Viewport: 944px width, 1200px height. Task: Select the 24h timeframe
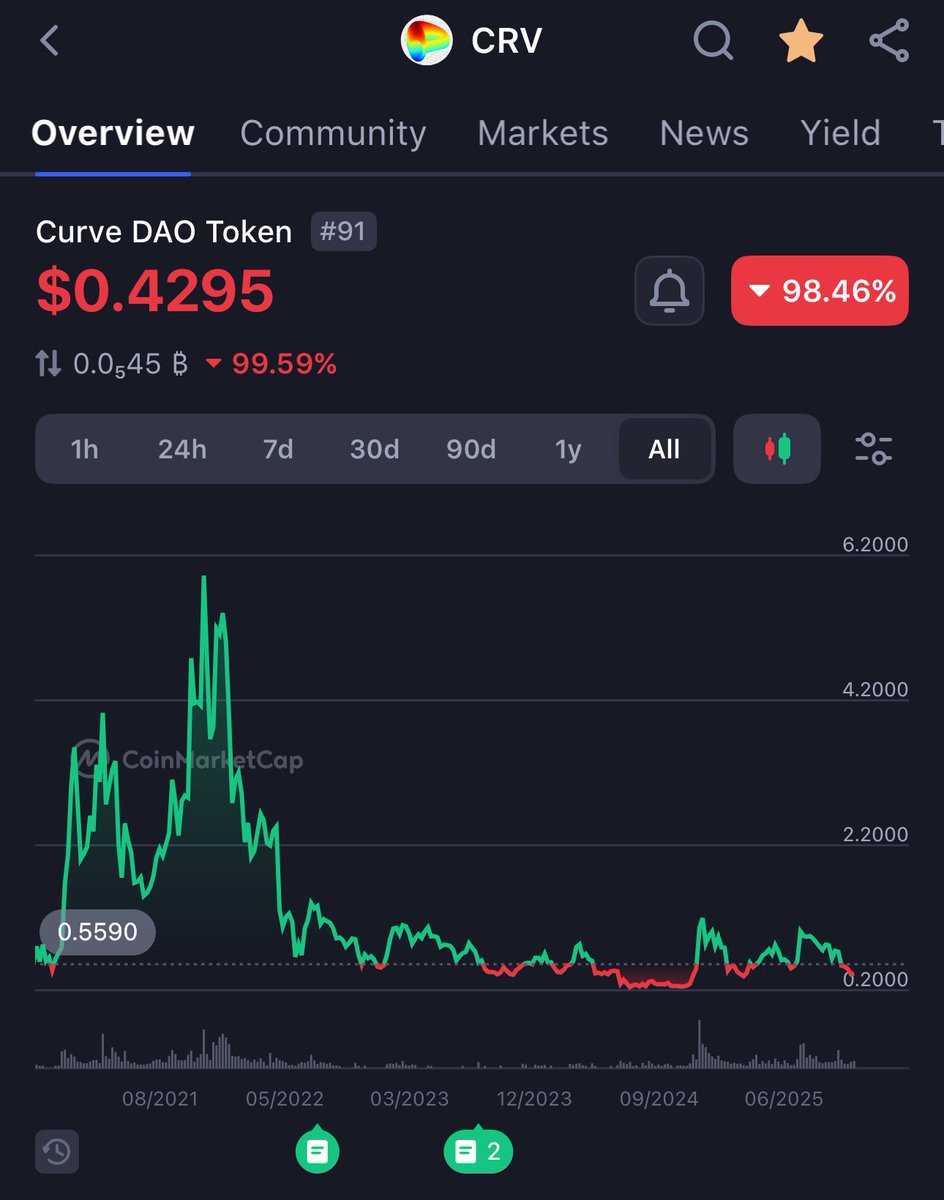(x=182, y=449)
